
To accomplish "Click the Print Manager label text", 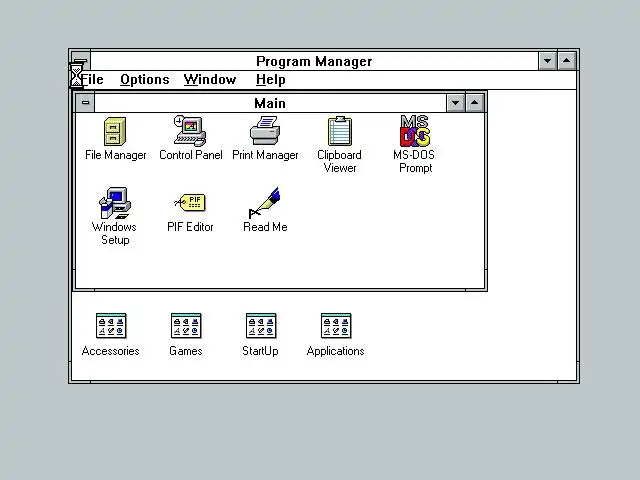I will 265,155.
